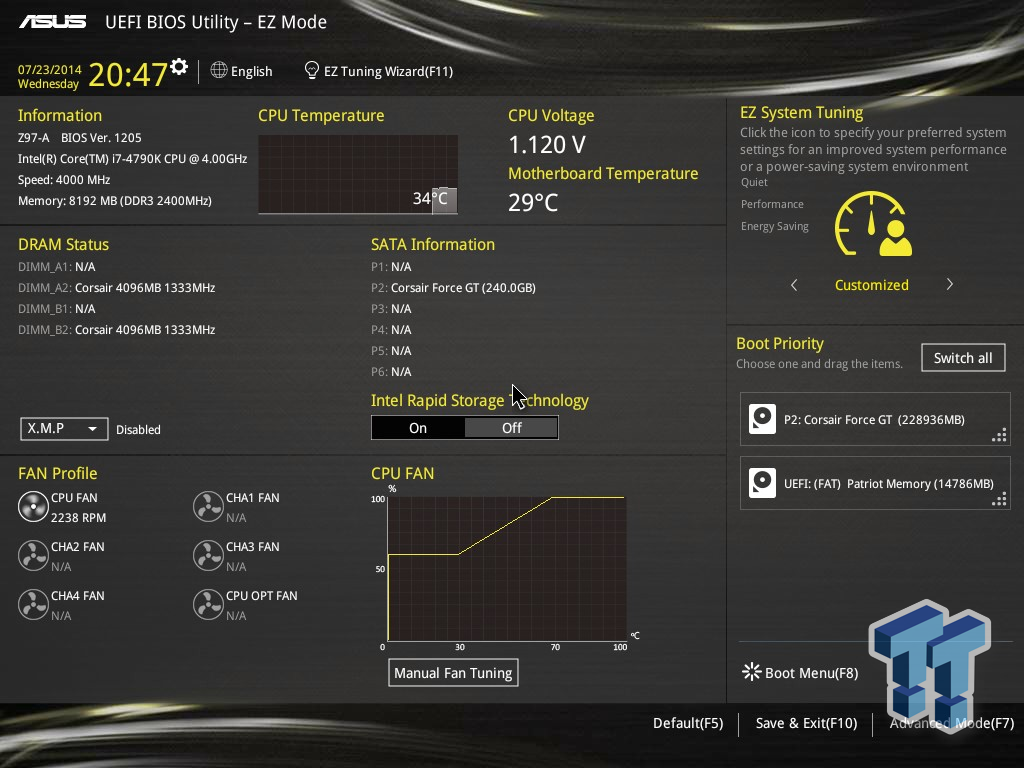Open the X.M.P dropdown
Image resolution: width=1024 pixels, height=768 pixels.
coord(63,428)
